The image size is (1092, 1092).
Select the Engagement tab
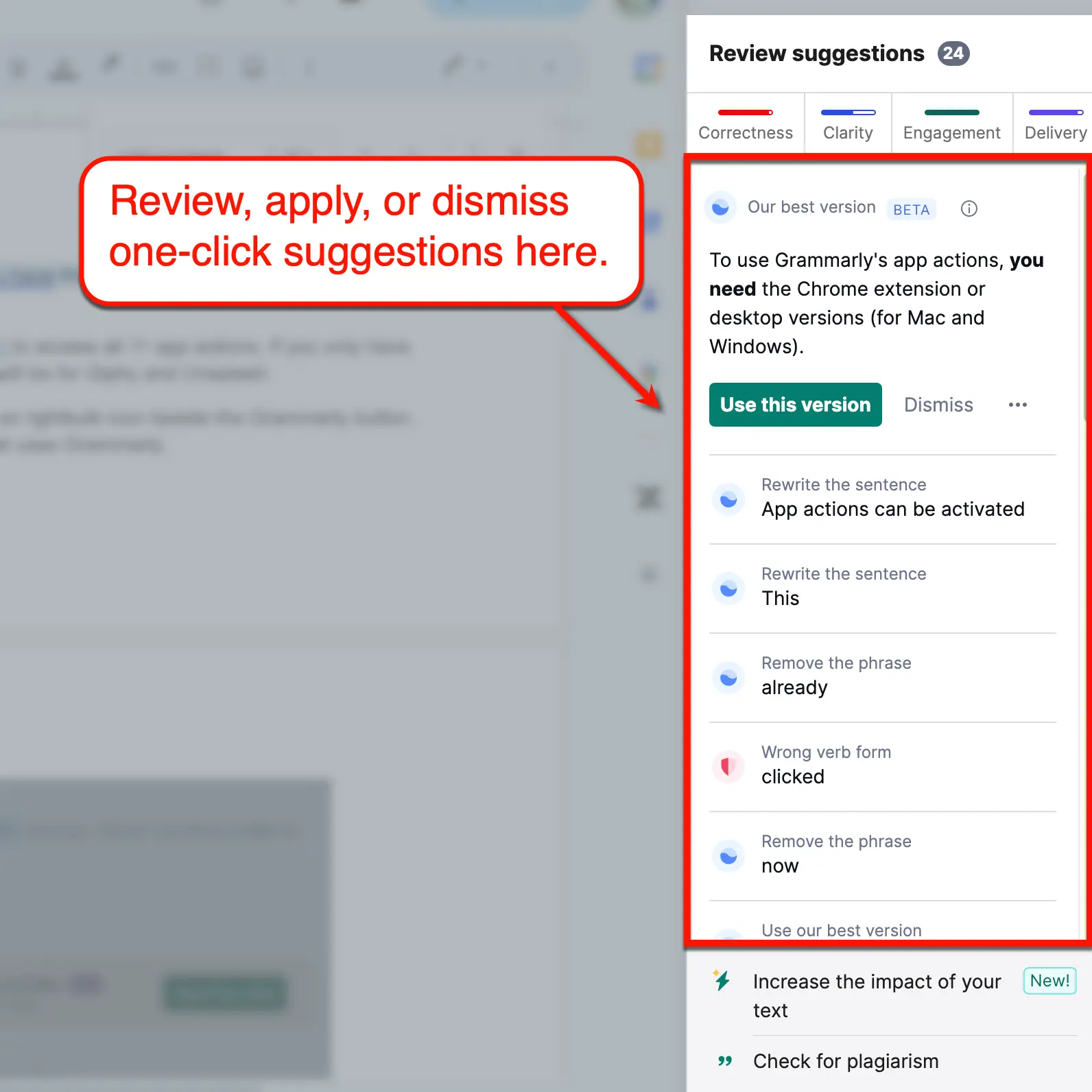click(x=952, y=123)
